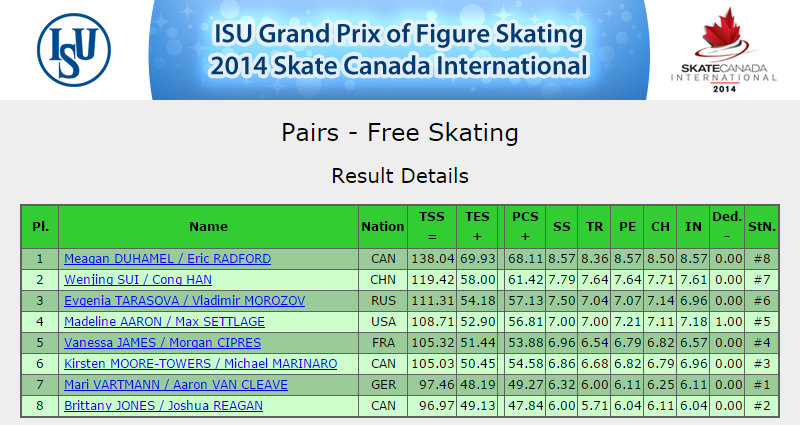Click the Nation column header

[x=383, y=227]
